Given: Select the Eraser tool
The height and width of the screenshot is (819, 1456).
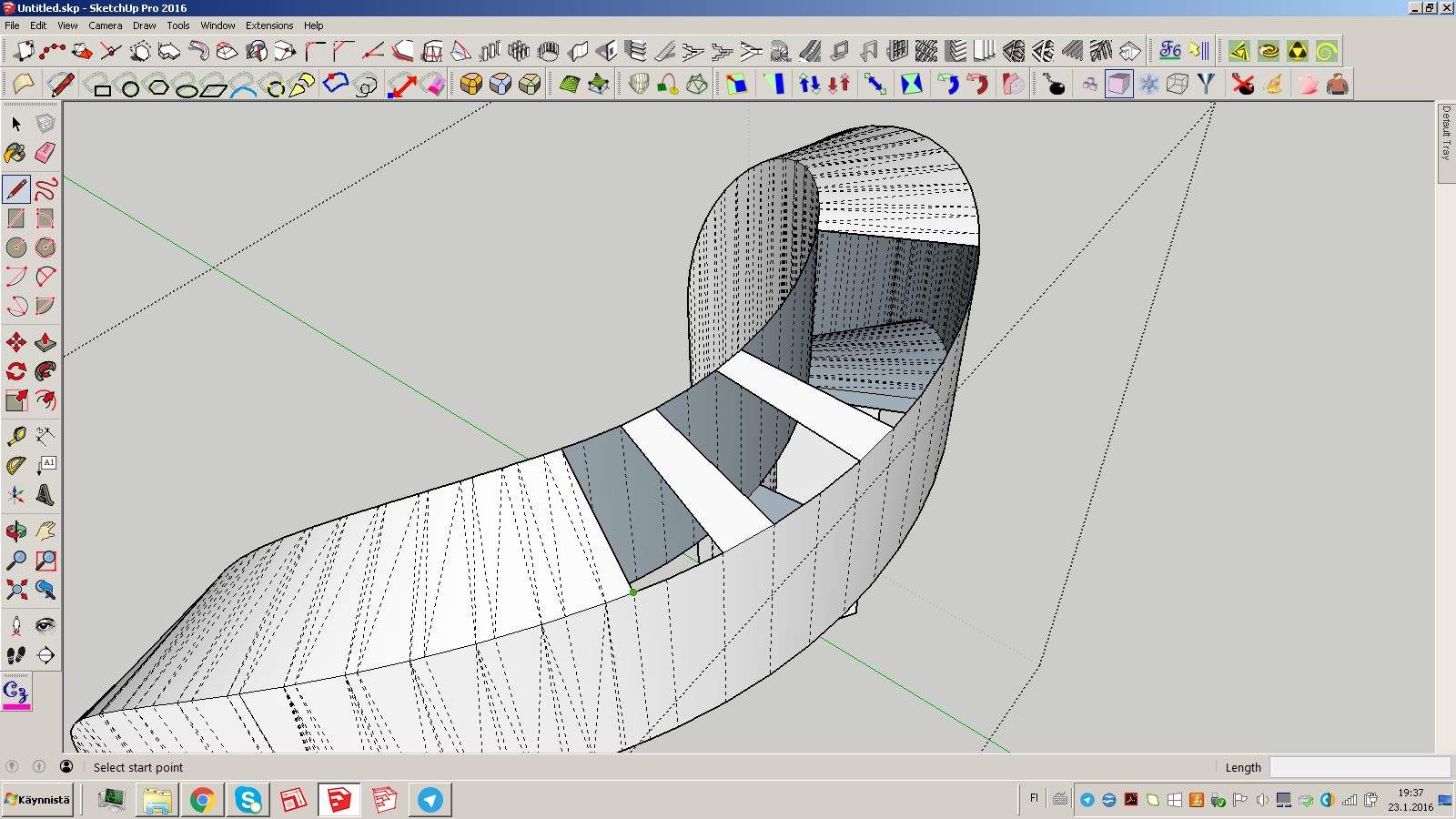Looking at the screenshot, I should [45, 153].
